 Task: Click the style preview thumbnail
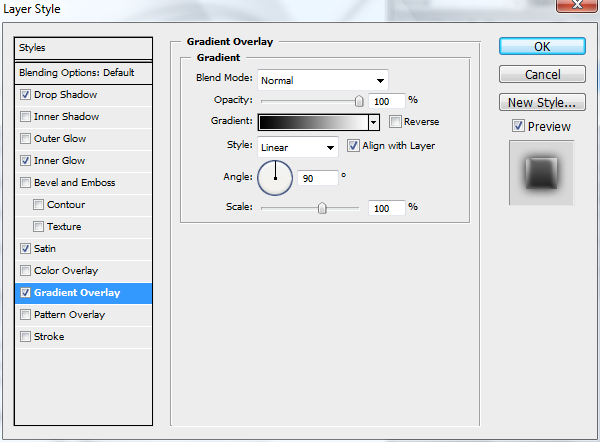click(x=541, y=173)
